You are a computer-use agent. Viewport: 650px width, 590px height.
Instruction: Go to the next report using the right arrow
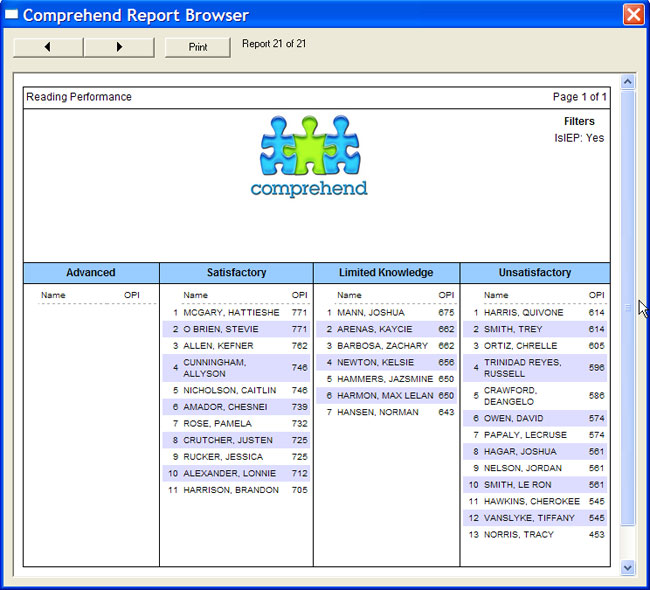pos(119,47)
